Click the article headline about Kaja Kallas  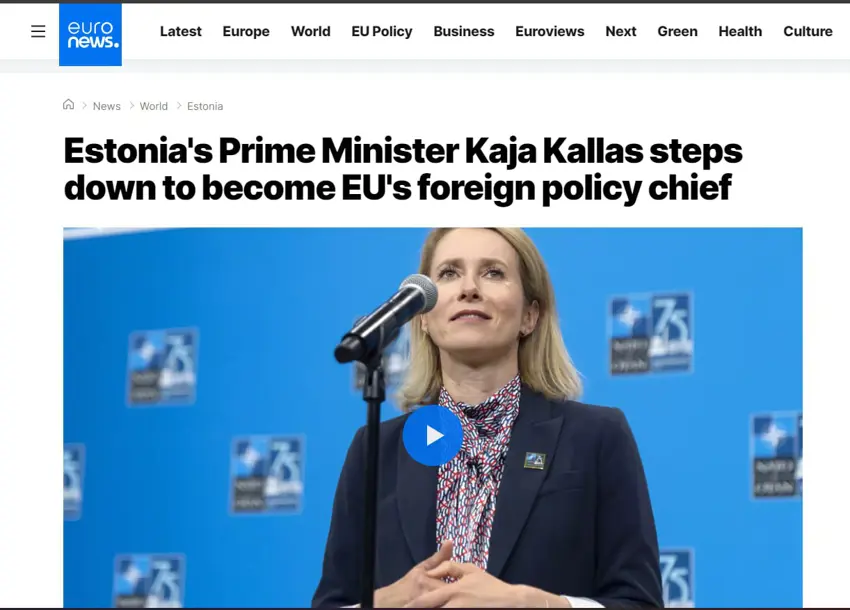point(403,169)
